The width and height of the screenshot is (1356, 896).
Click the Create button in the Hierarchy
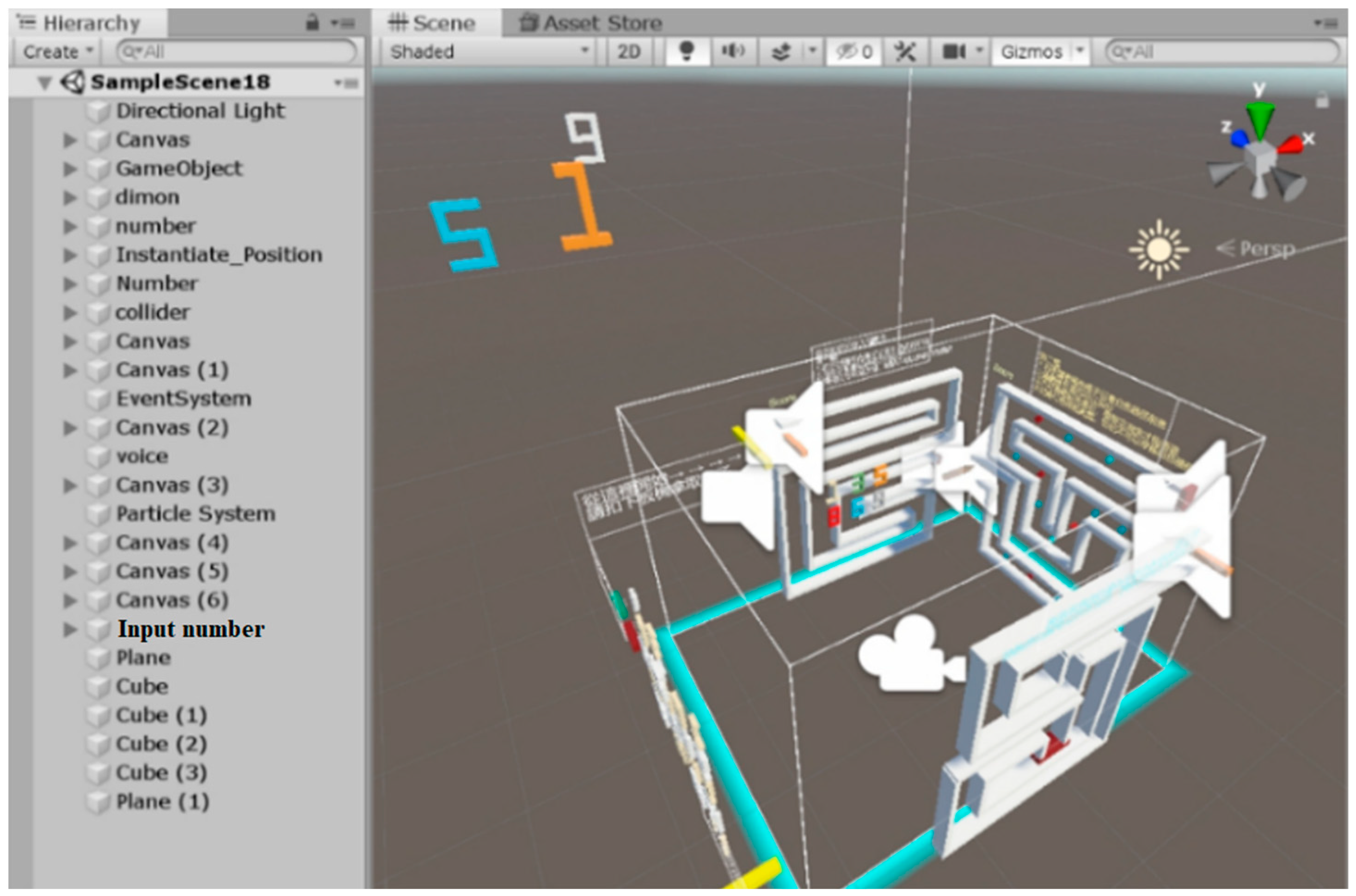[x=56, y=52]
